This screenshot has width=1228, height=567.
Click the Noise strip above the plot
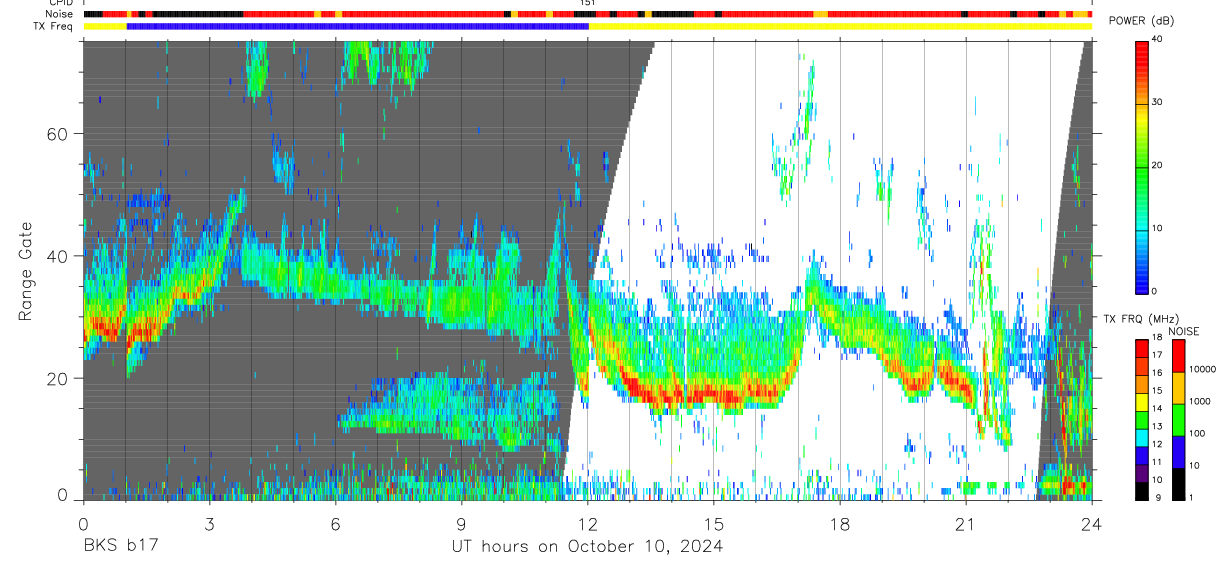587,14
